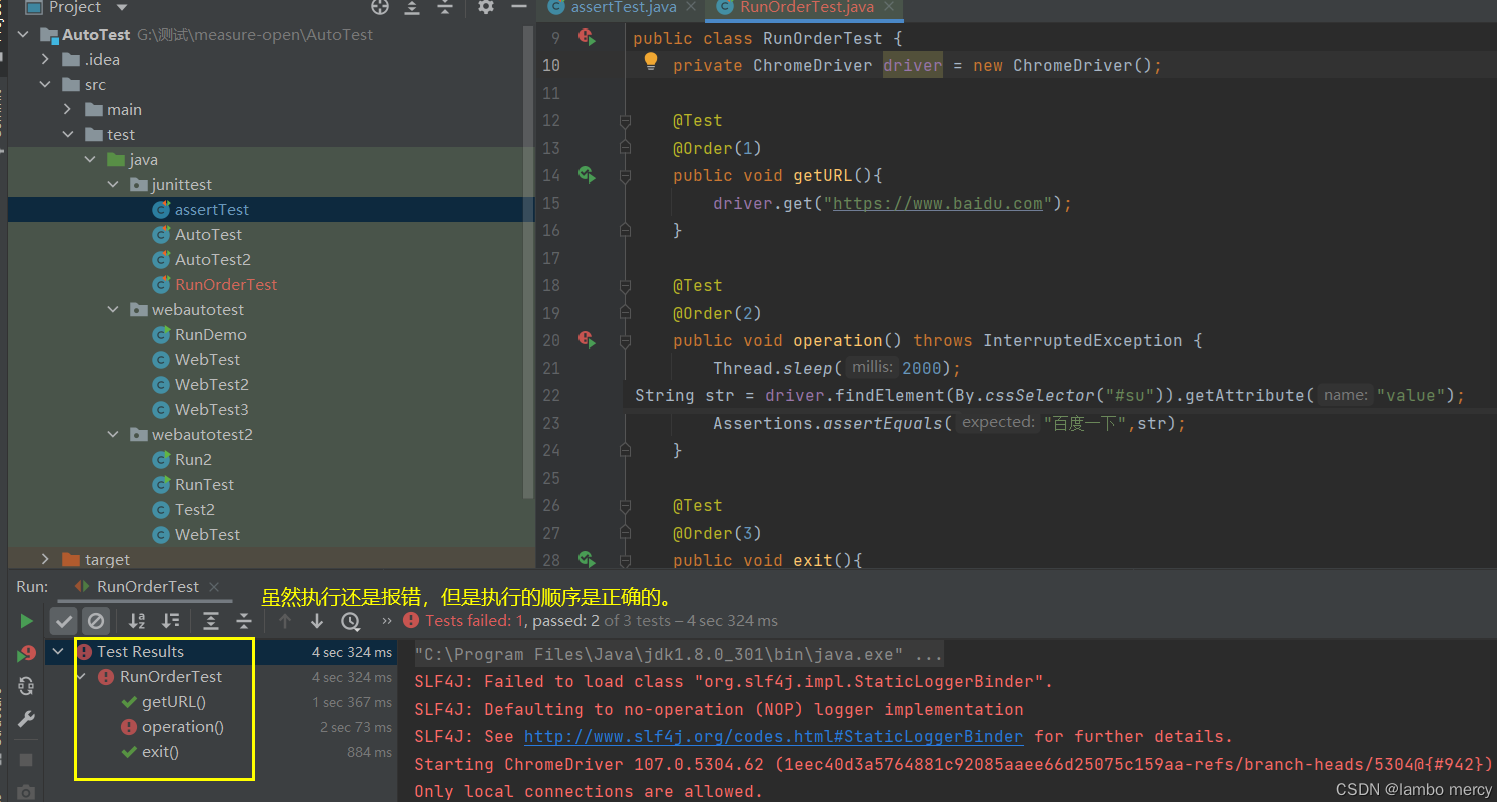Click the wrench settings icon in Run panel
Viewport: 1509px width, 809px height.
point(26,719)
